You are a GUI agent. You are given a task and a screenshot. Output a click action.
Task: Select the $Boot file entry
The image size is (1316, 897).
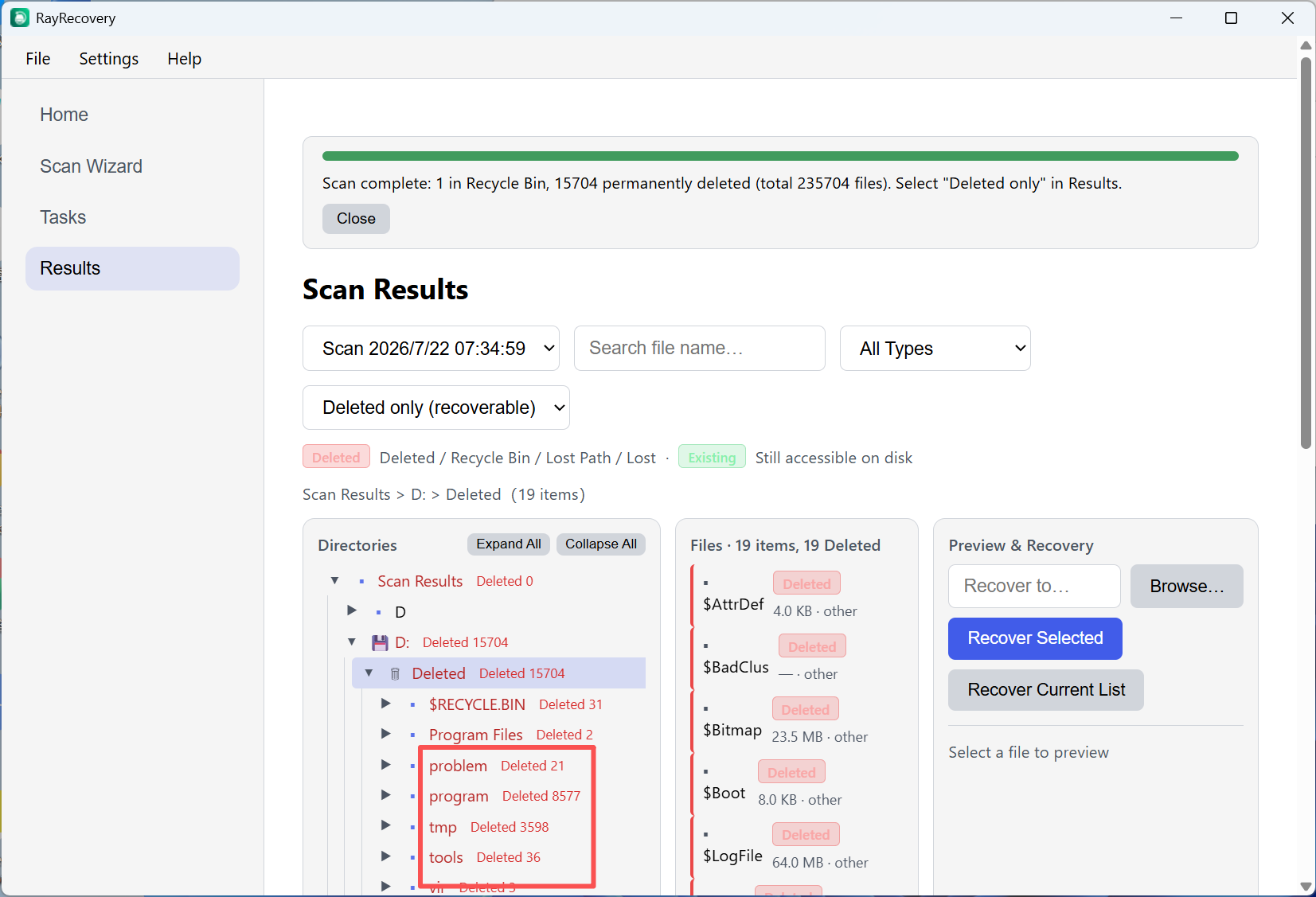pyautogui.click(x=797, y=784)
